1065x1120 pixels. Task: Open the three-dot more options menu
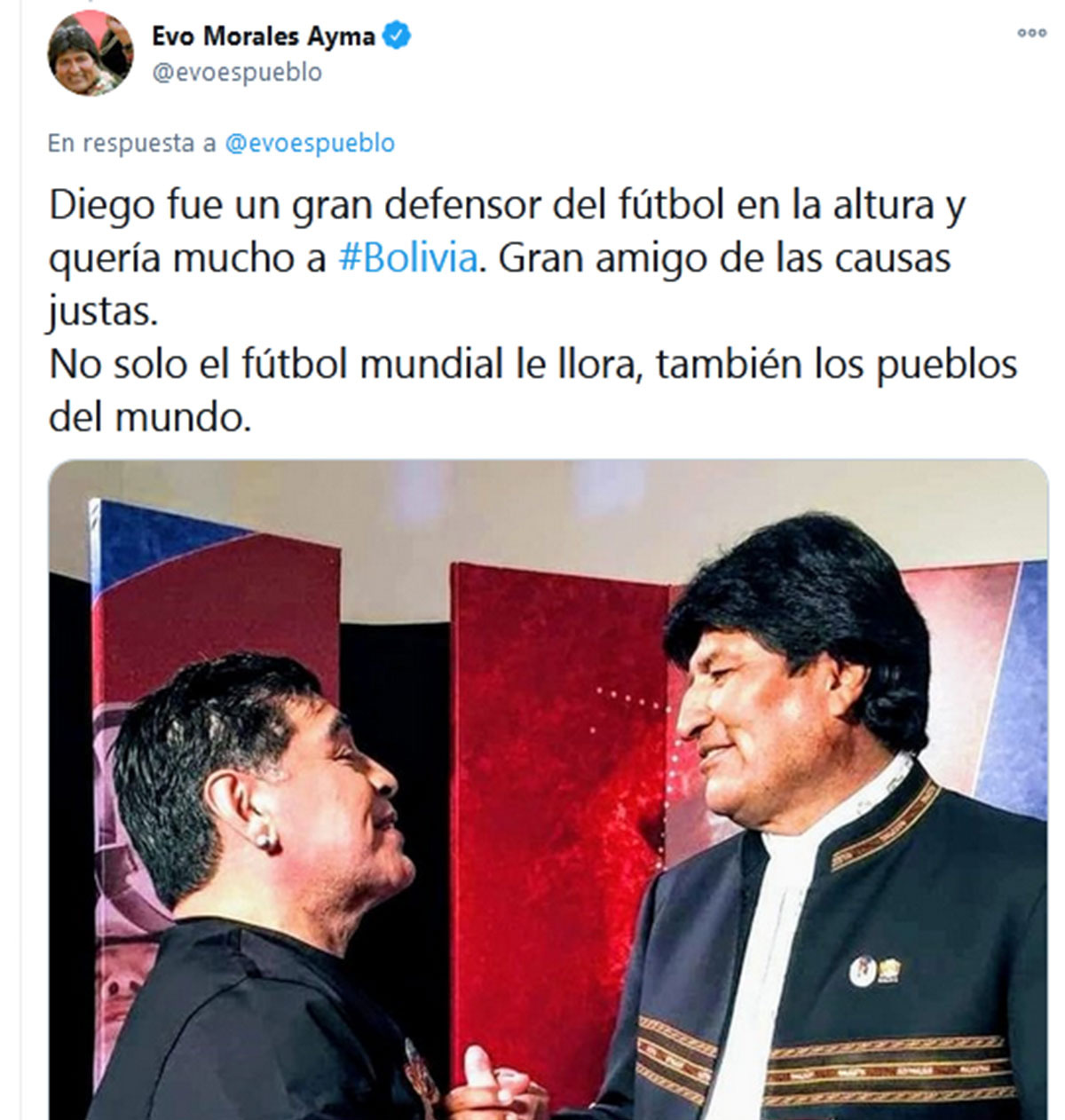click(x=1031, y=34)
